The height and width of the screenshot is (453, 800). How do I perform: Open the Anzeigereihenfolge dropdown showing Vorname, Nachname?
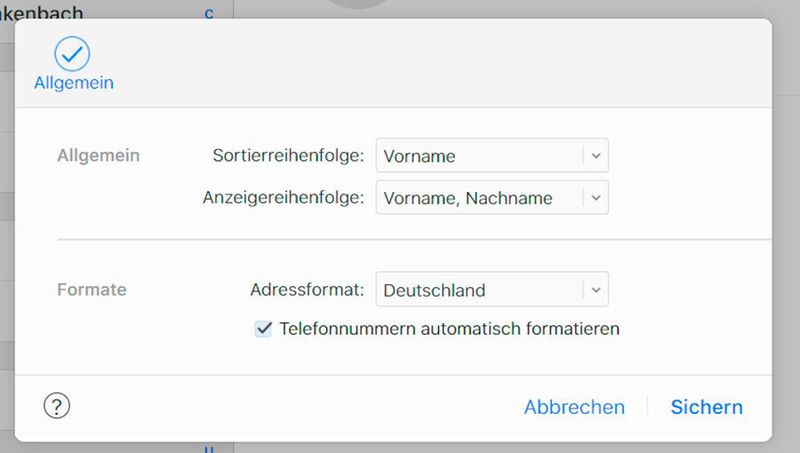pos(492,197)
